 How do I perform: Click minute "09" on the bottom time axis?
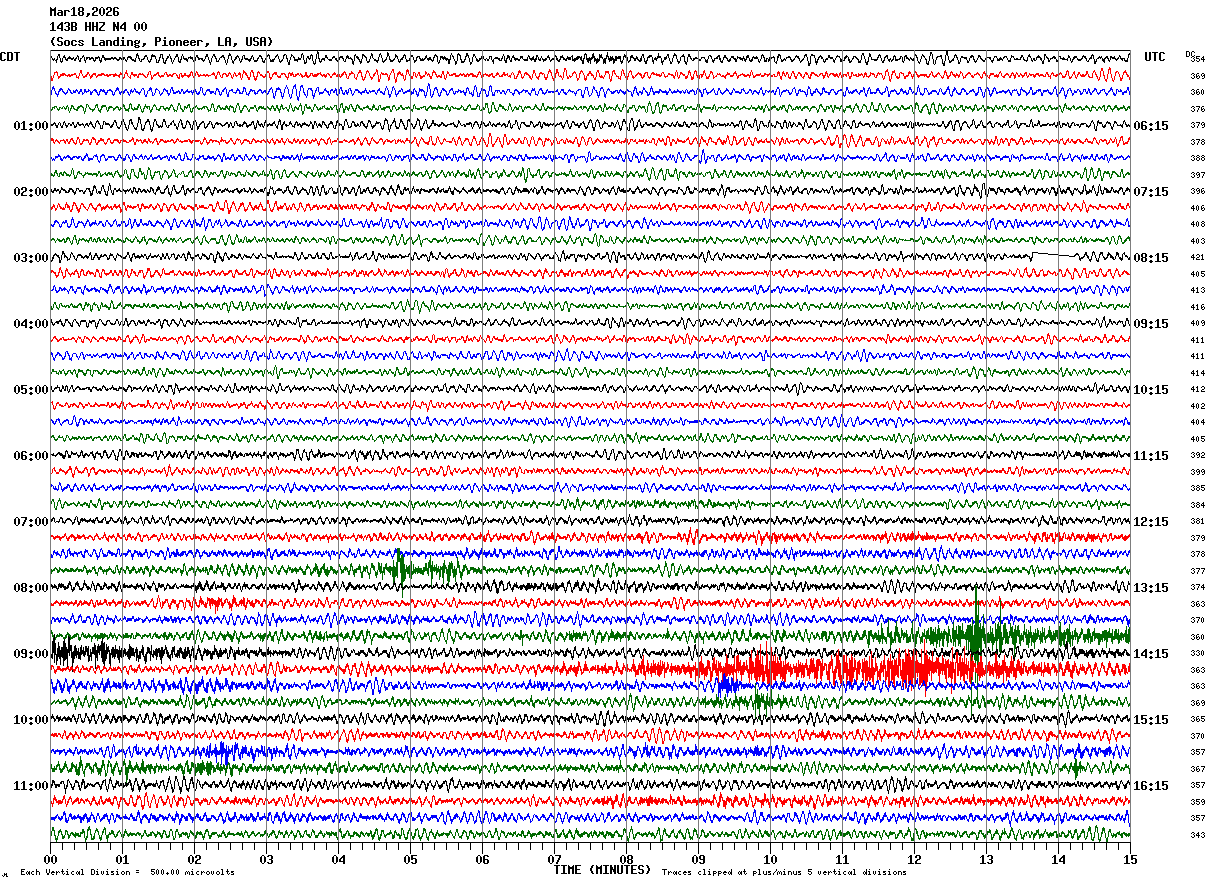coord(698,859)
